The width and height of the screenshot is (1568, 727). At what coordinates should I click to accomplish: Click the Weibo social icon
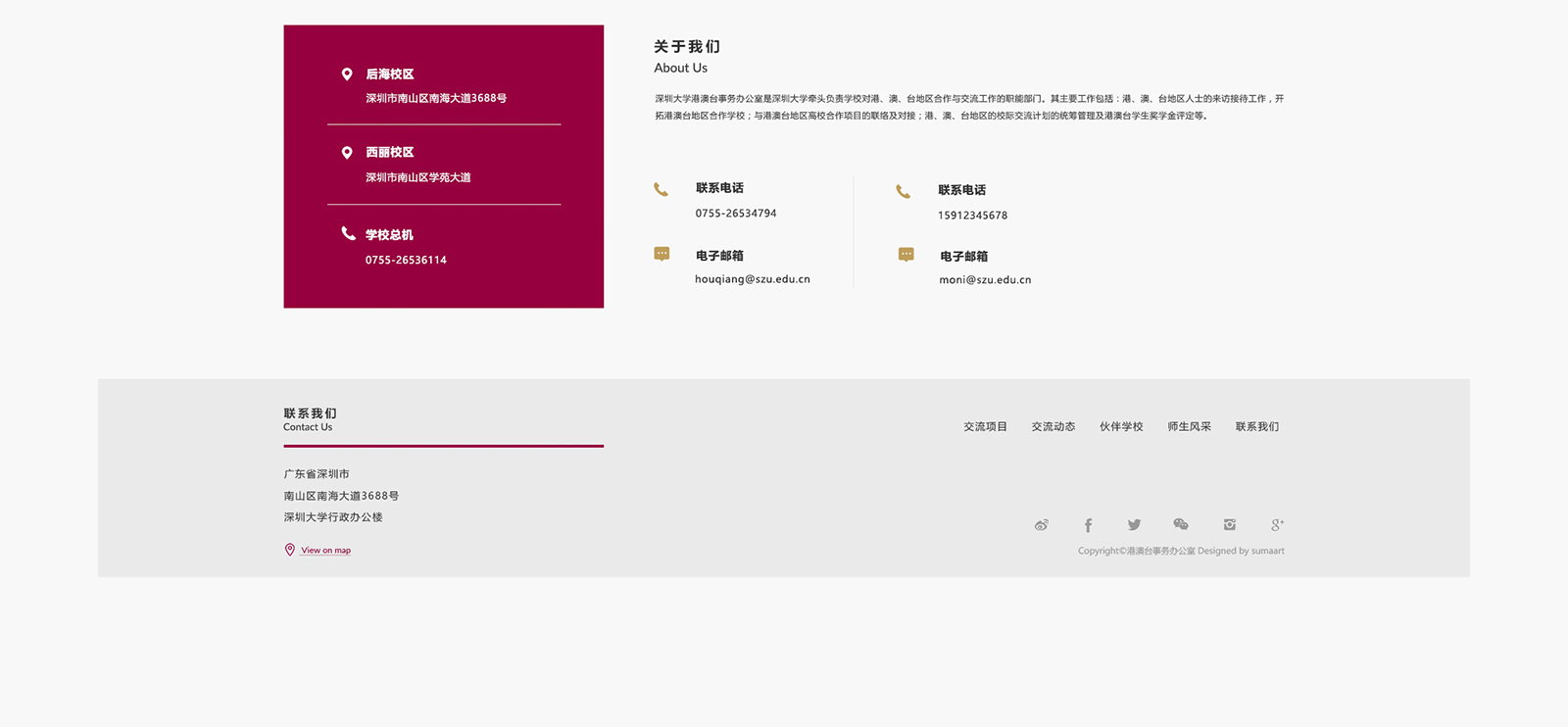(1041, 525)
